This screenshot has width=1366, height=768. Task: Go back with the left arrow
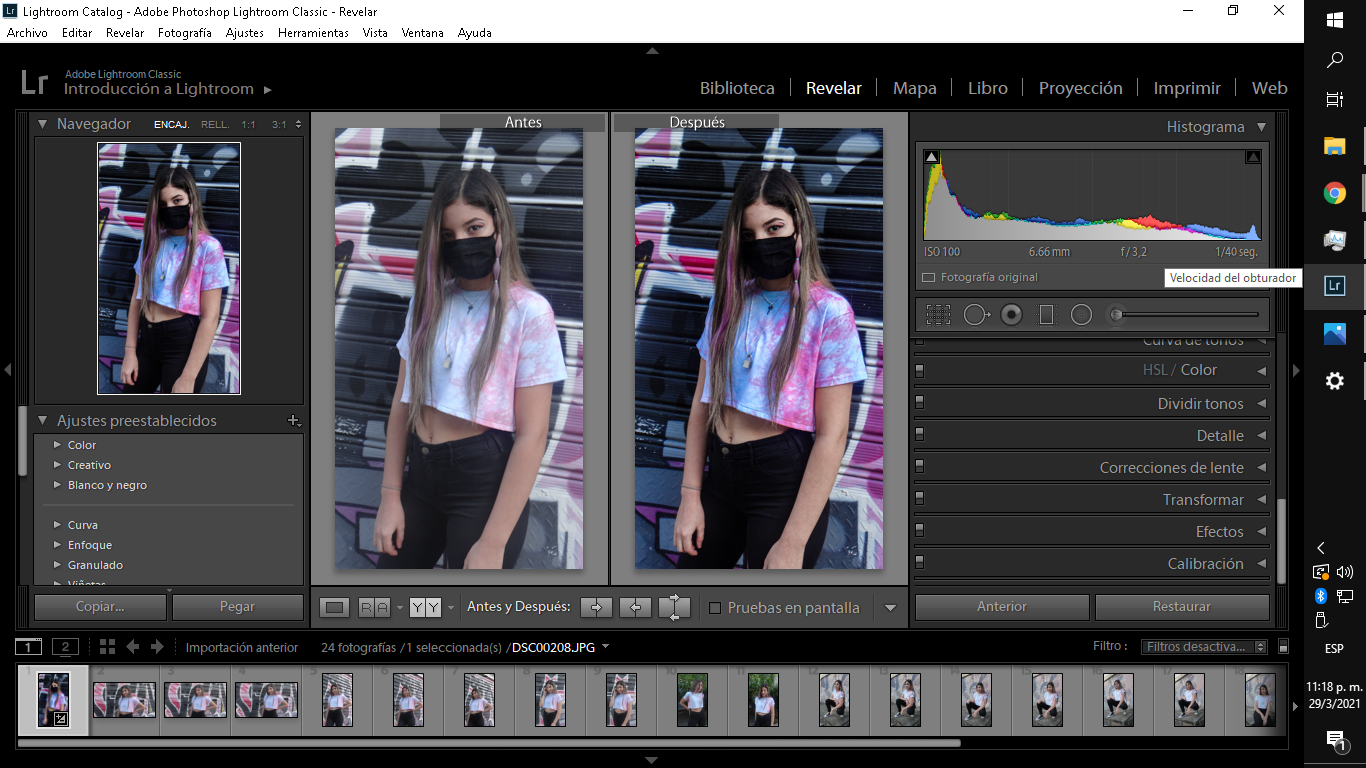click(132, 647)
